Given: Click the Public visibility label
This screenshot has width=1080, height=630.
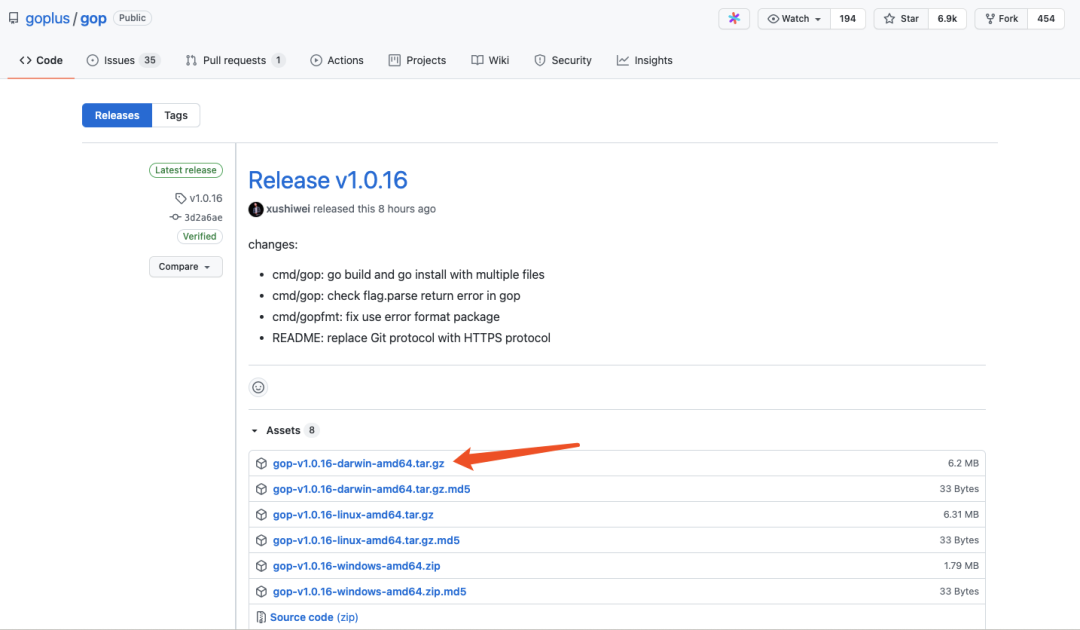Looking at the screenshot, I should coord(132,18).
